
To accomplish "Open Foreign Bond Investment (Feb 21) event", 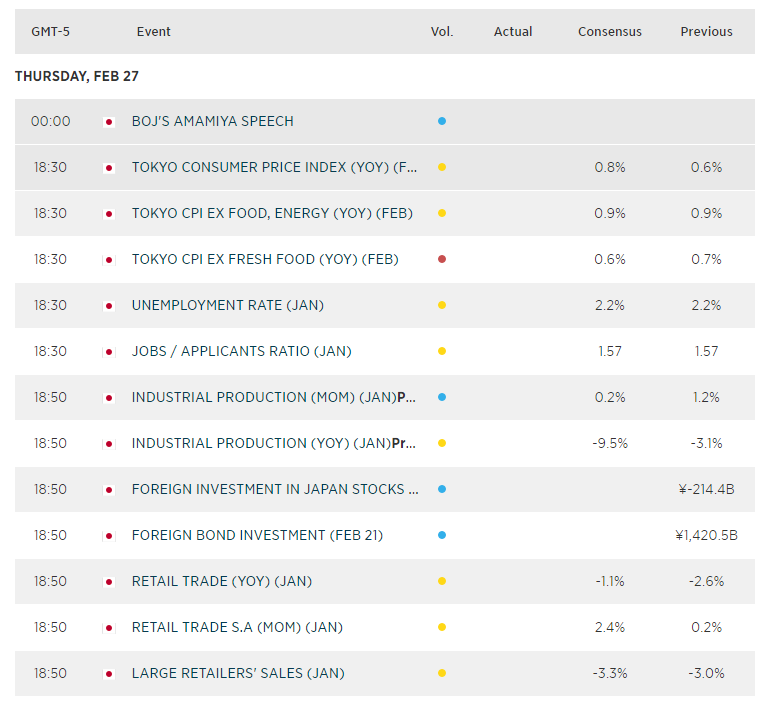I will click(x=257, y=535).
